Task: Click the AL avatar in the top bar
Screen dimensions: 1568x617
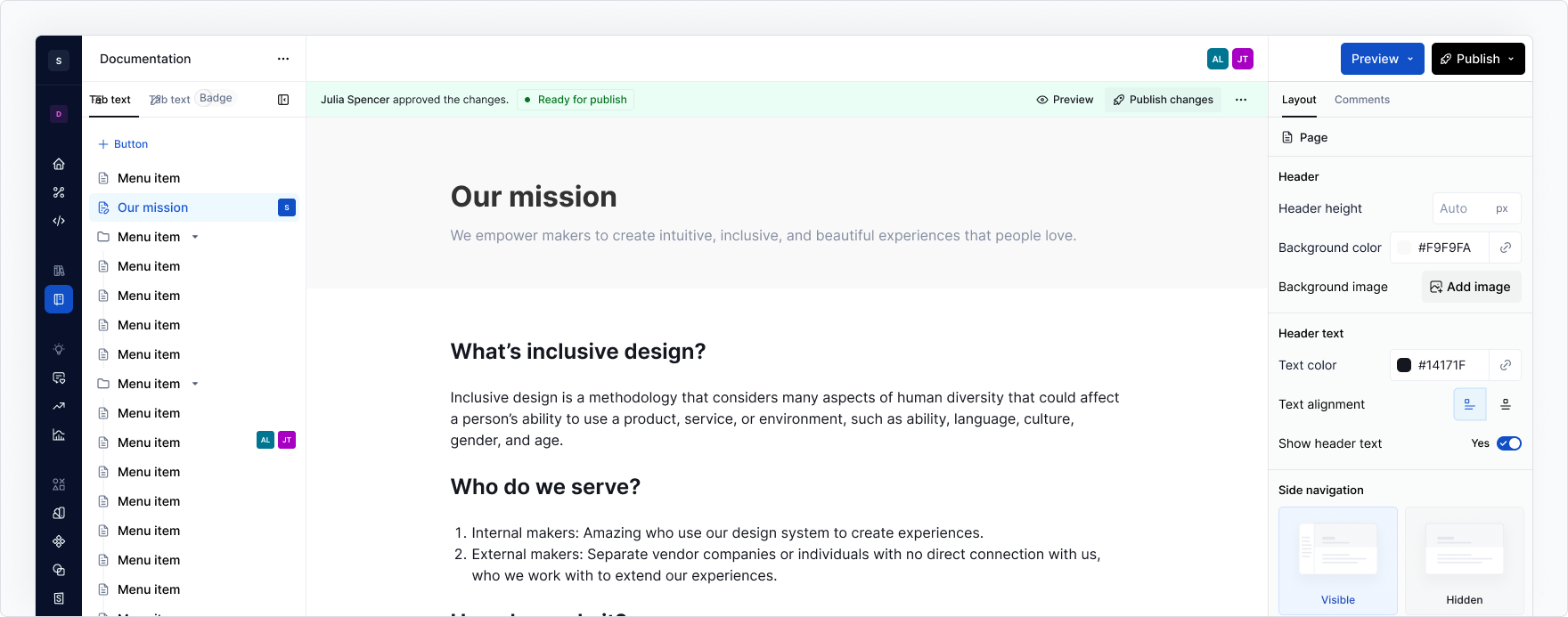Action: coord(1218,59)
